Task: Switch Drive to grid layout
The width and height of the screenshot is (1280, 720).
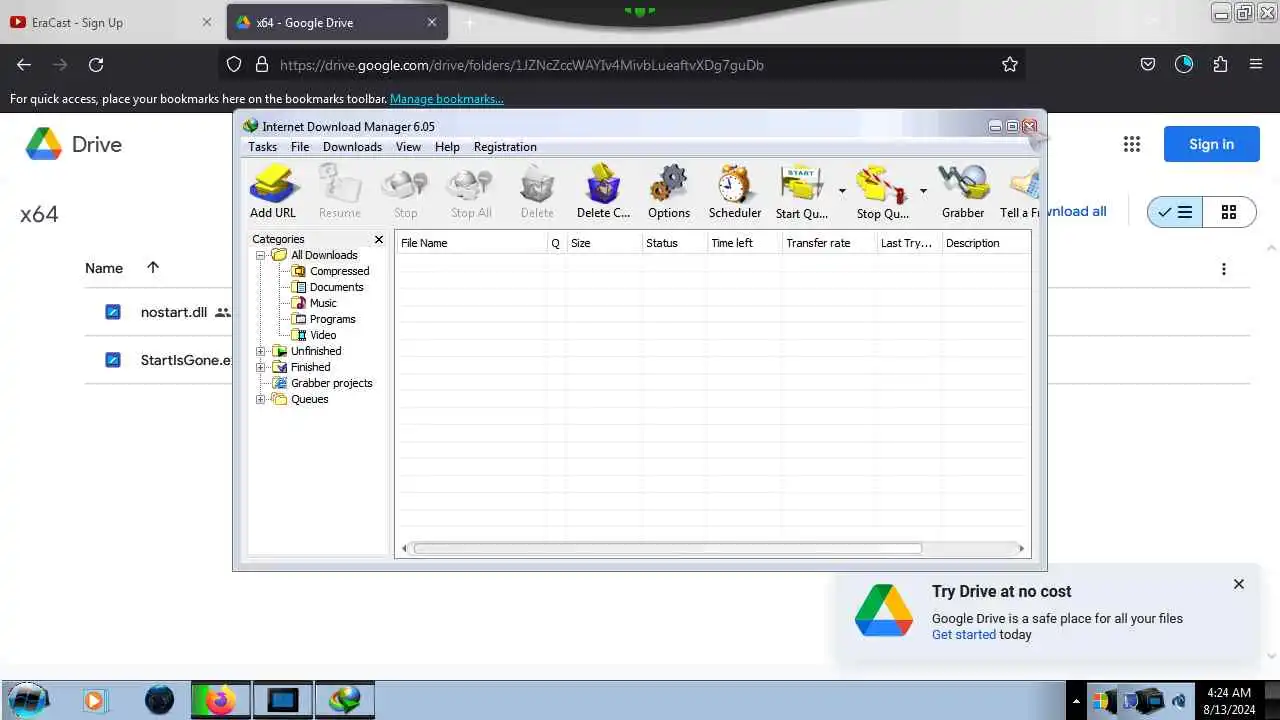Action: click(1229, 212)
